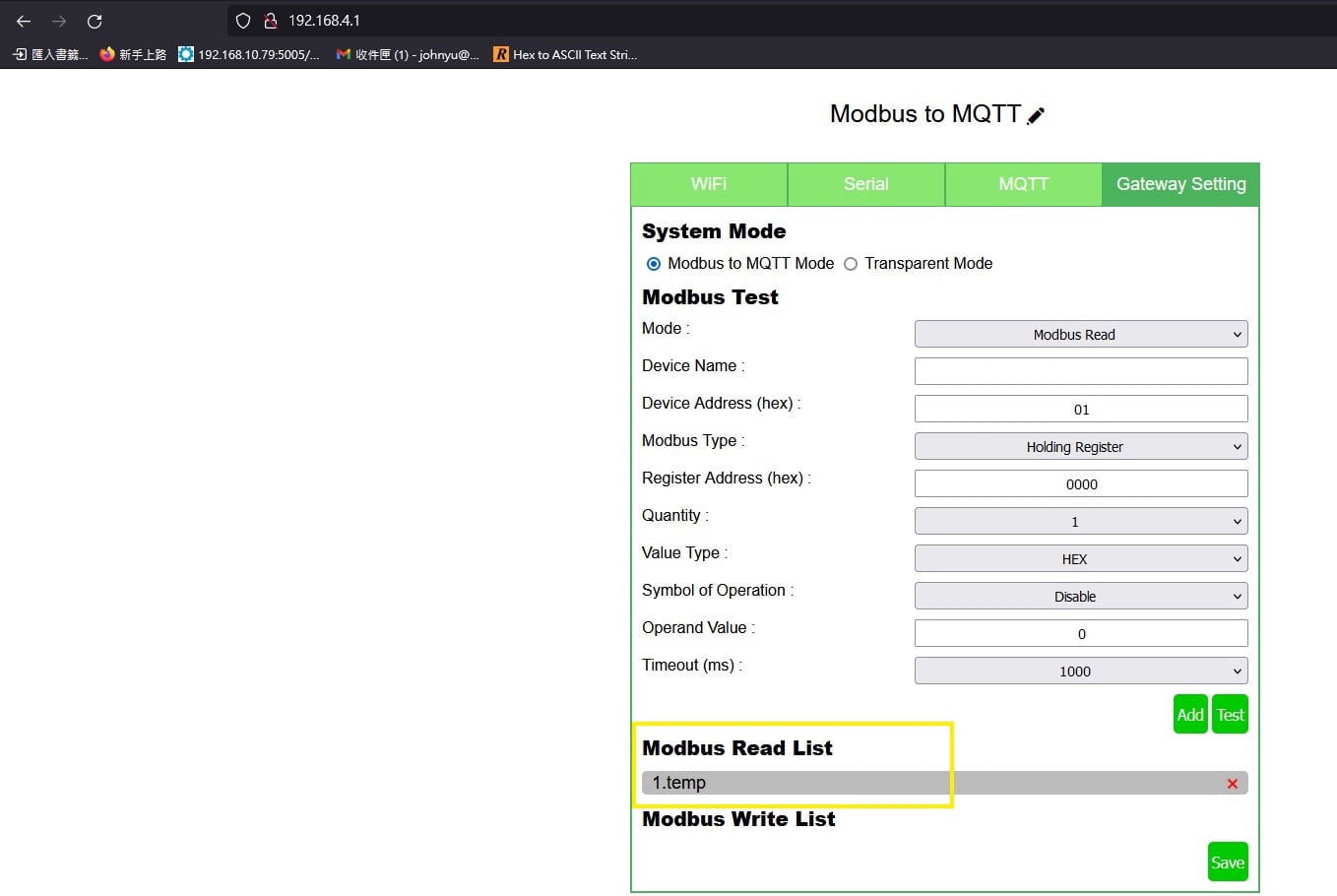Switch to the WiFi tab
Viewport: 1337px width, 896px height.
709,184
